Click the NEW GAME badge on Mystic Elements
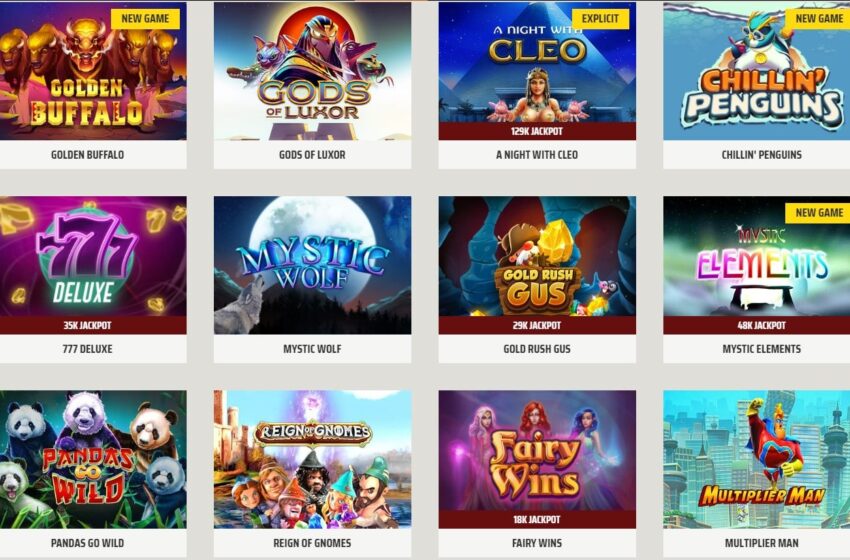The height and width of the screenshot is (560, 850). [818, 213]
